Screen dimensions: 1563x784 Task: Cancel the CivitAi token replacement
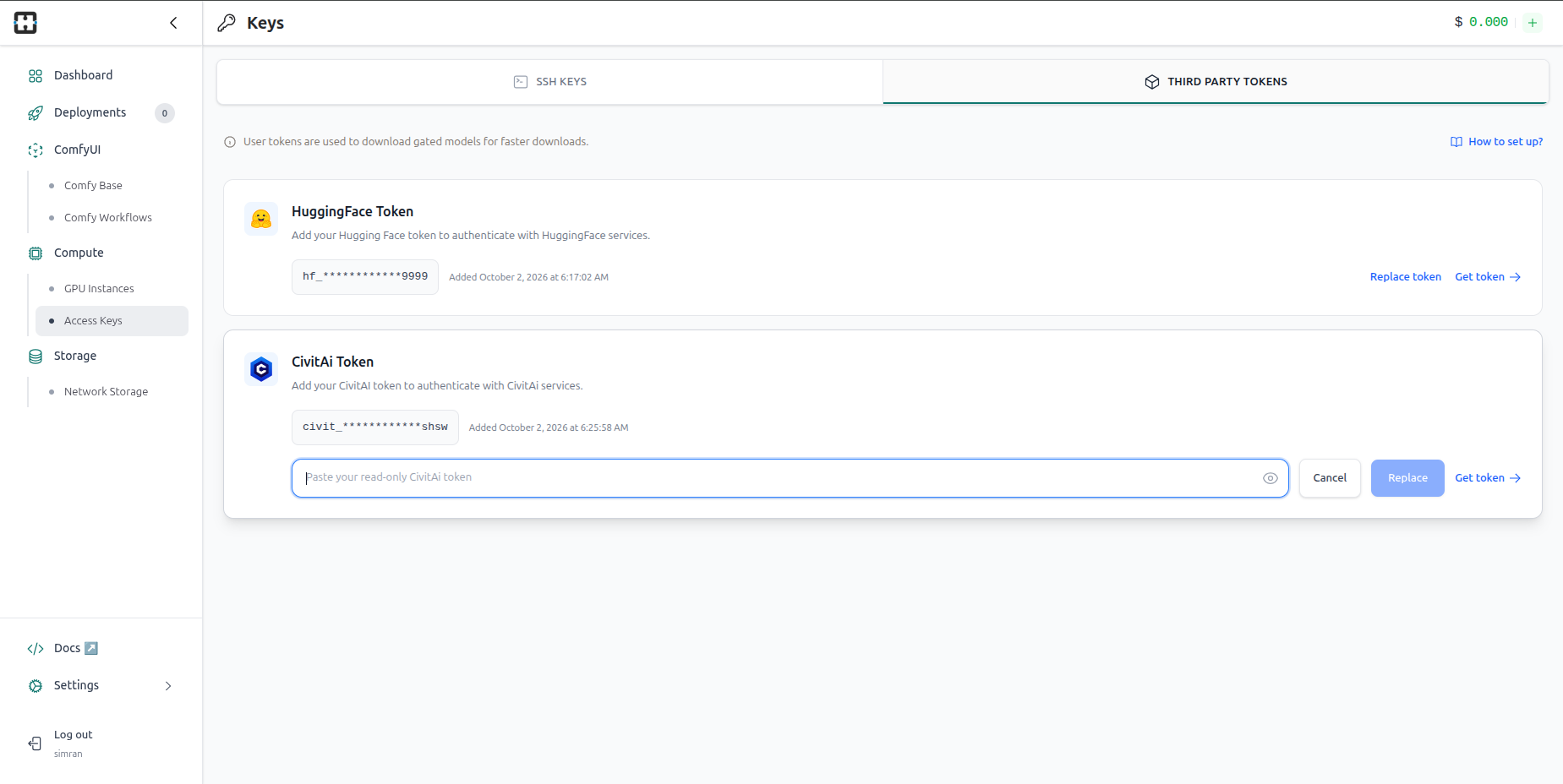click(1330, 478)
